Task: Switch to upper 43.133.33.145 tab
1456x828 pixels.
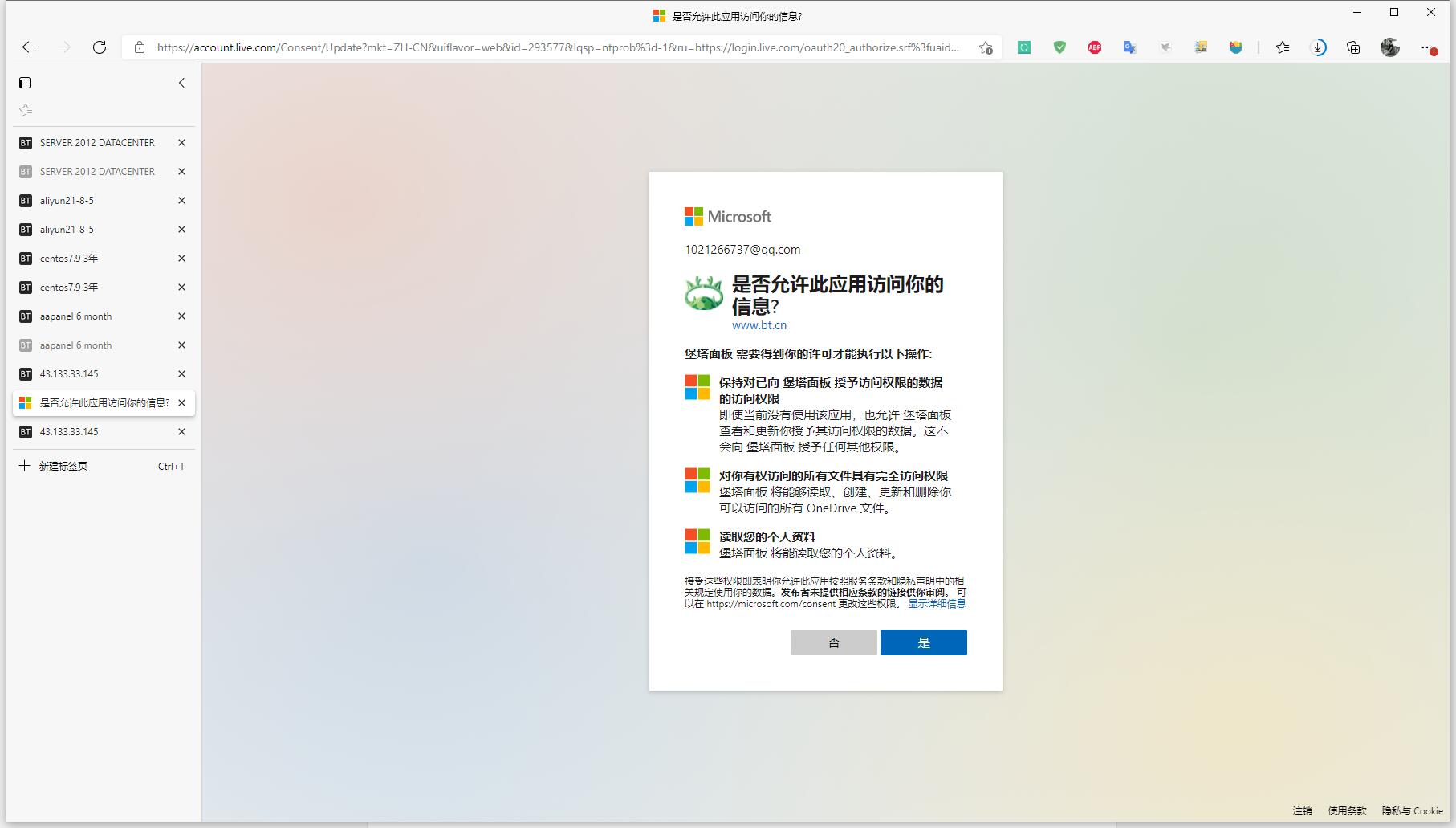Action: [96, 373]
